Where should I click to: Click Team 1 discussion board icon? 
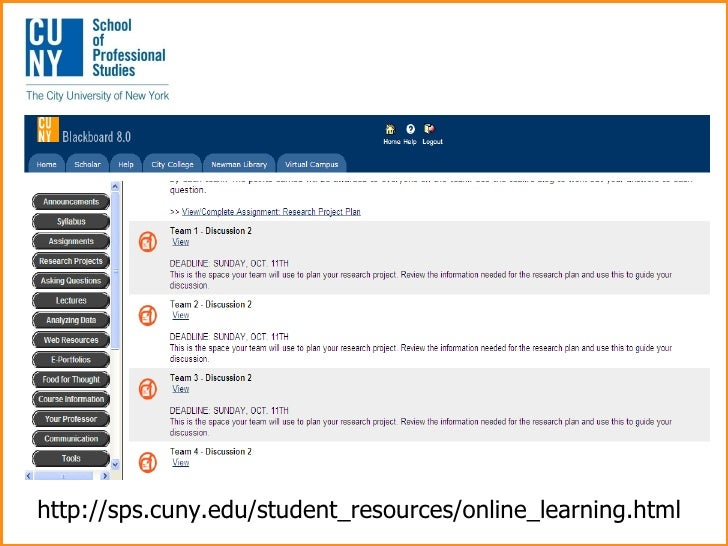coord(148,242)
